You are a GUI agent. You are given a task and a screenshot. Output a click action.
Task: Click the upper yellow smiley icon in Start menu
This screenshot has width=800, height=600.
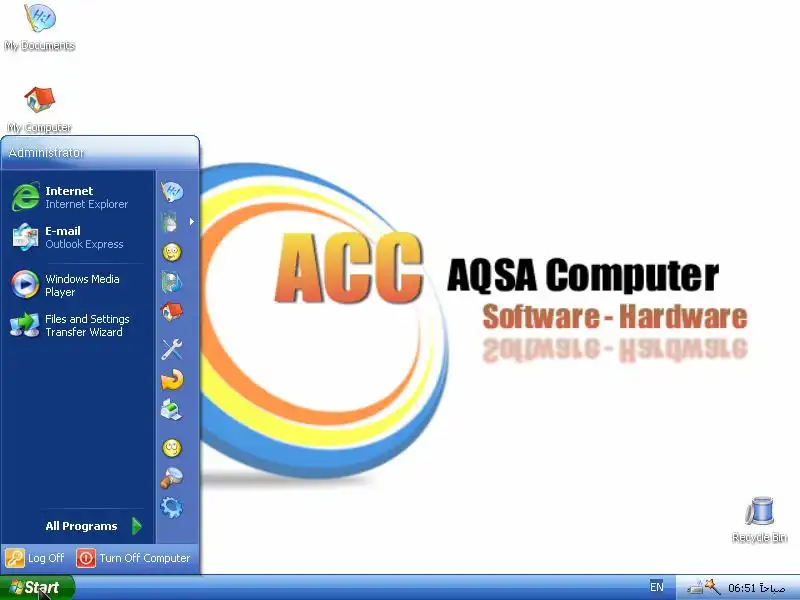coord(172,252)
